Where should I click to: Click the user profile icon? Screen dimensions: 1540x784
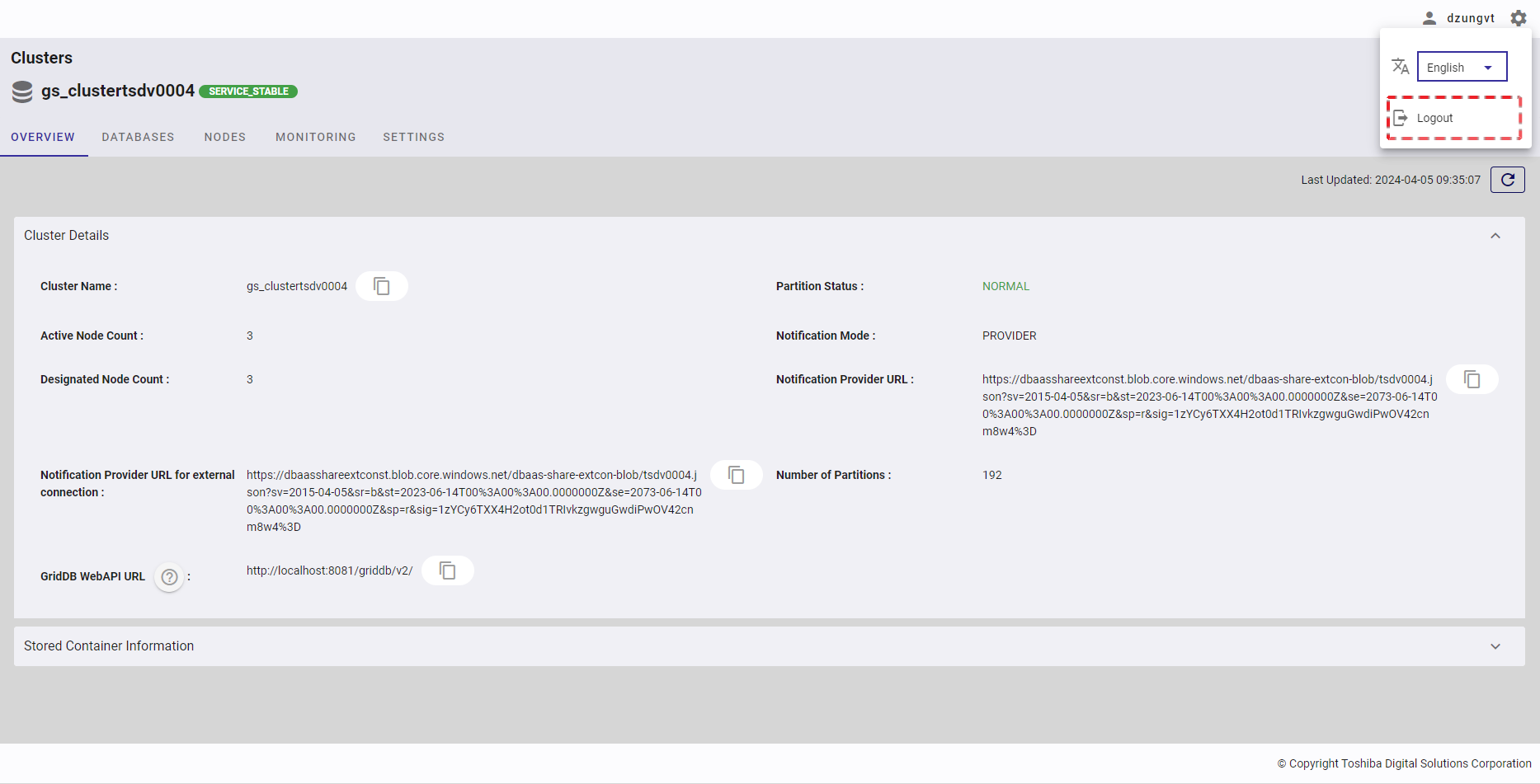(x=1429, y=18)
